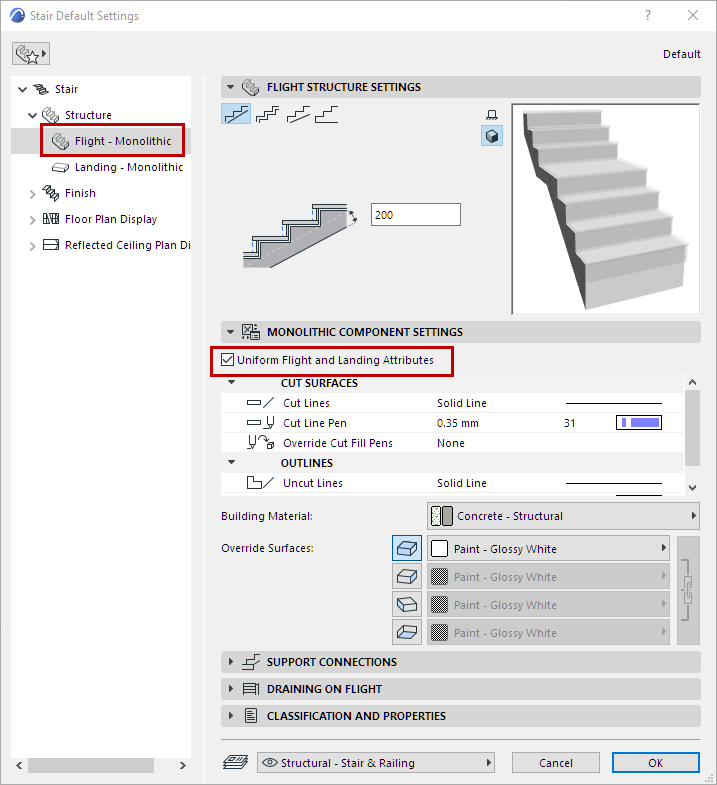Select the Floor Plan Display item
Viewport: 717px width, 785px height.
pyautogui.click(x=111, y=219)
